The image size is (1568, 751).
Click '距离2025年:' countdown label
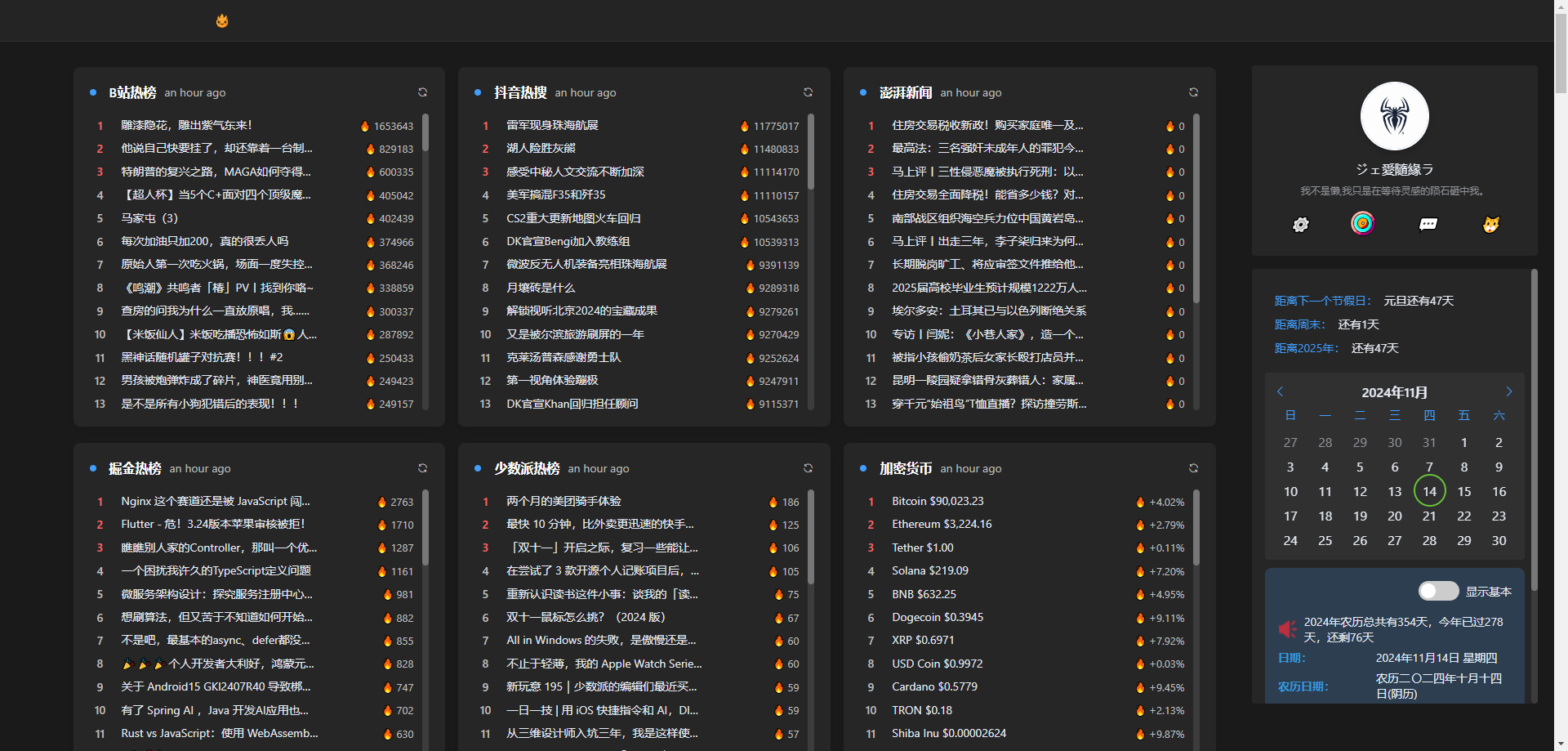[1307, 348]
